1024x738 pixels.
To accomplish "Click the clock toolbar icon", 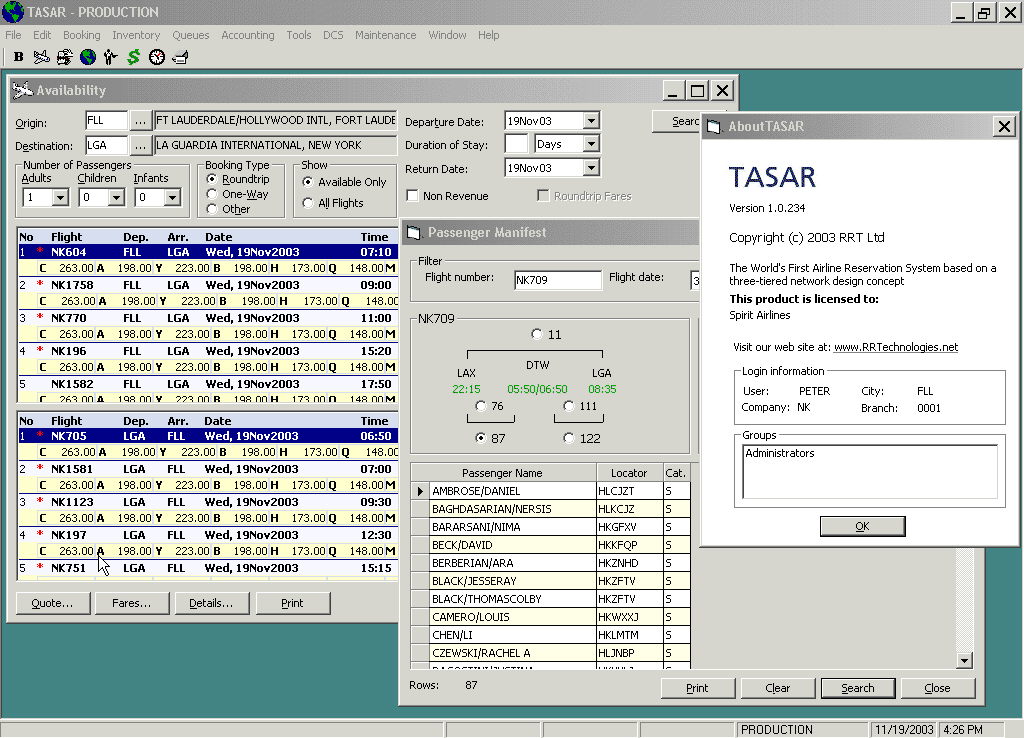I will (157, 57).
